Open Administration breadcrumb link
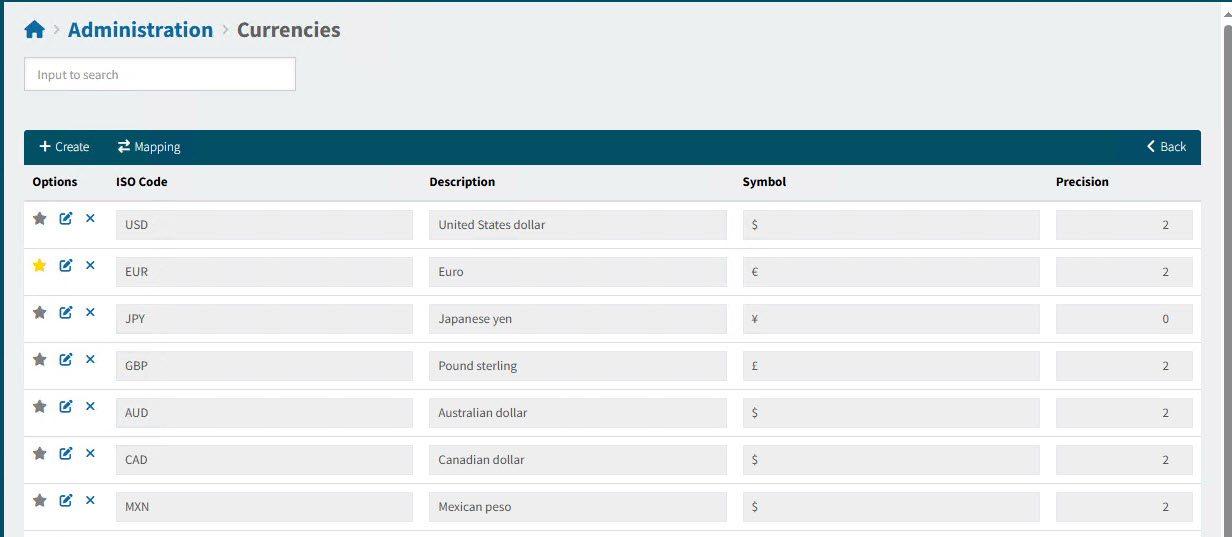 tap(140, 30)
